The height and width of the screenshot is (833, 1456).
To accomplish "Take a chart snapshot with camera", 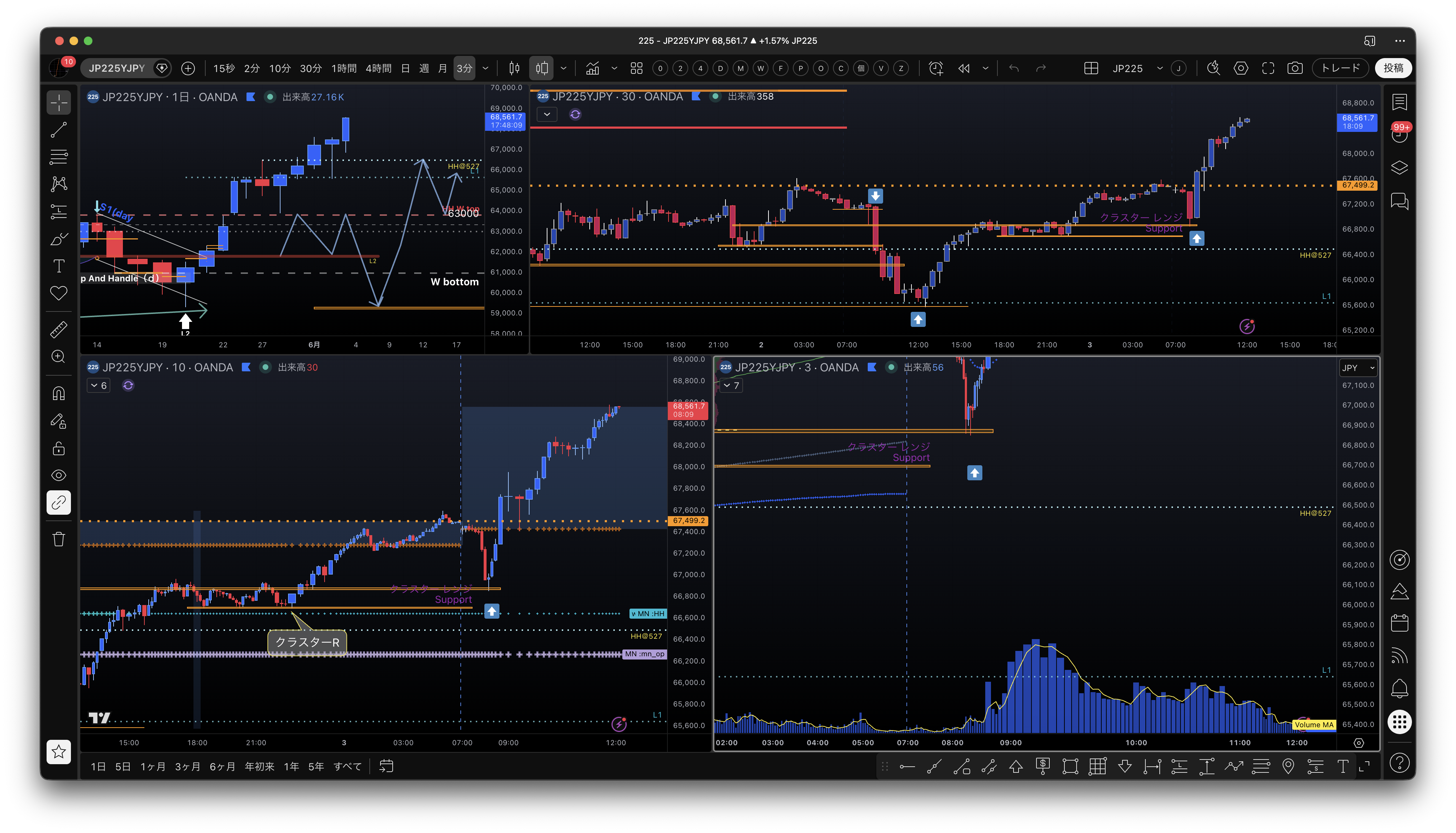I will point(1295,68).
